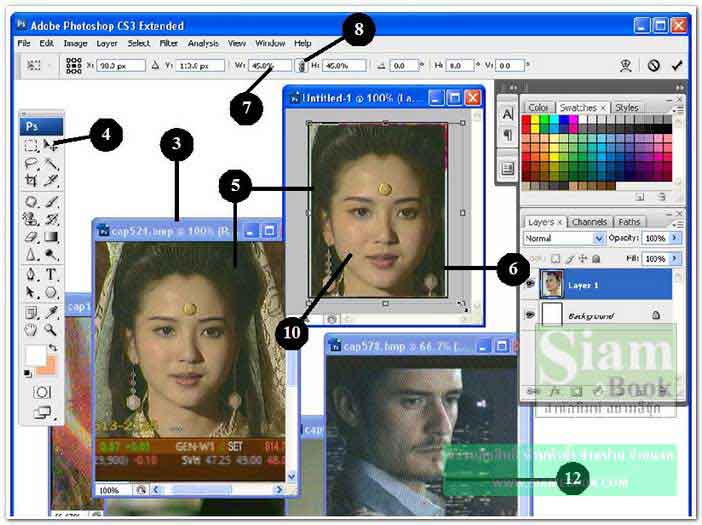
Task: Commit the transform with the checkmark
Action: click(677, 66)
